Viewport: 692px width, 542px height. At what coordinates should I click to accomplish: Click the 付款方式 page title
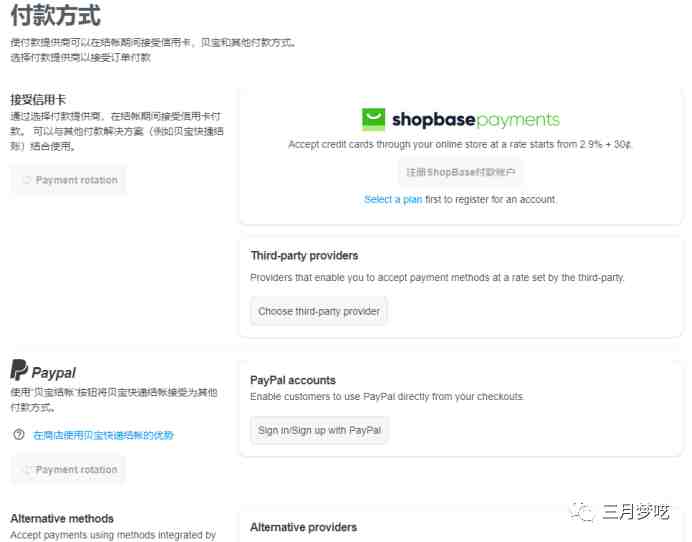click(56, 15)
